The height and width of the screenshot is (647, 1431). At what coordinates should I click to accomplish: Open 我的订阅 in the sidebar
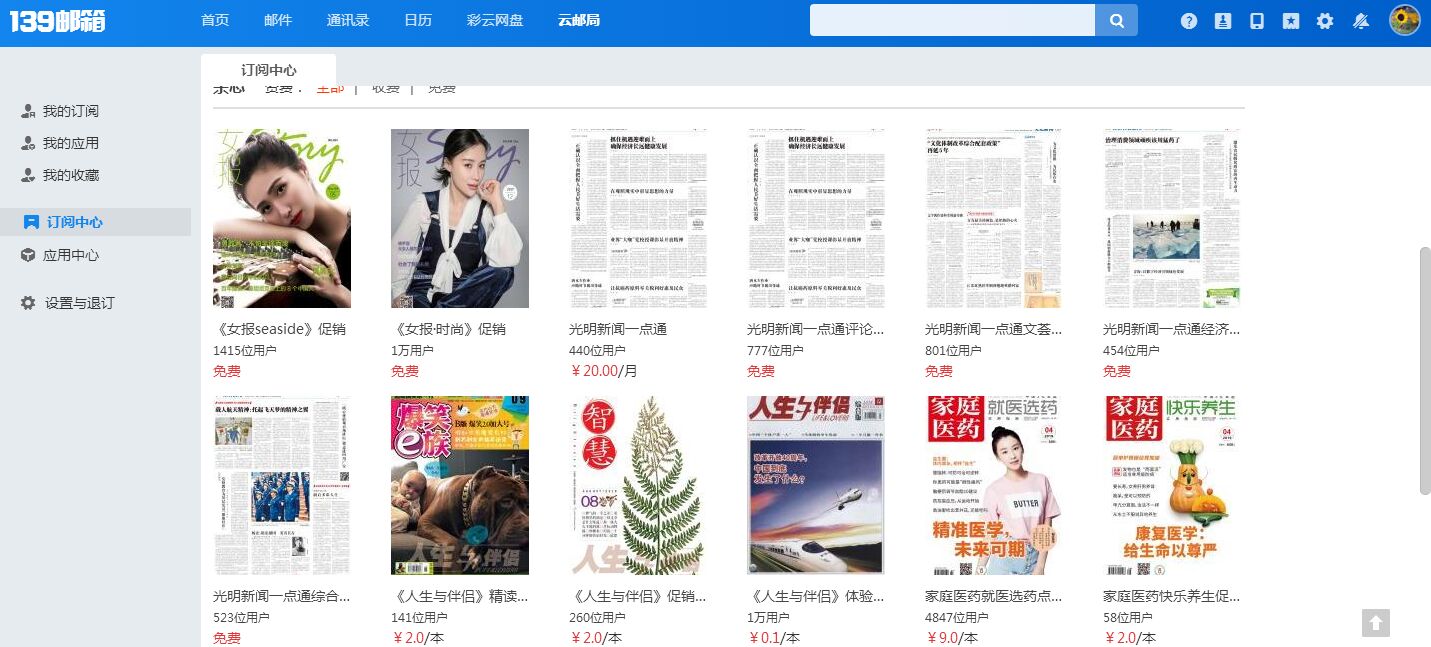pos(70,111)
